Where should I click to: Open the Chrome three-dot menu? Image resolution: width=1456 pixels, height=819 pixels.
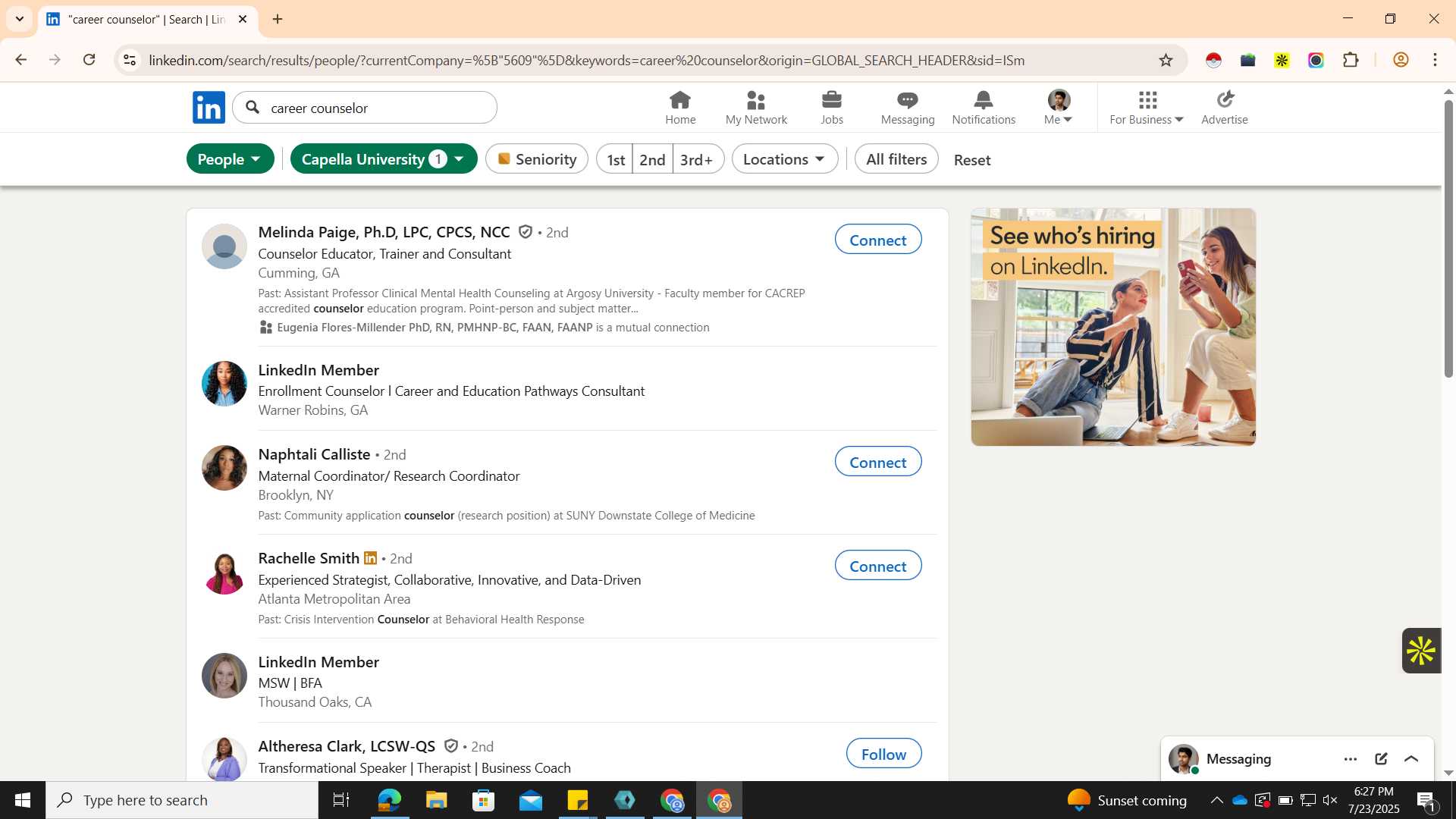tap(1436, 60)
